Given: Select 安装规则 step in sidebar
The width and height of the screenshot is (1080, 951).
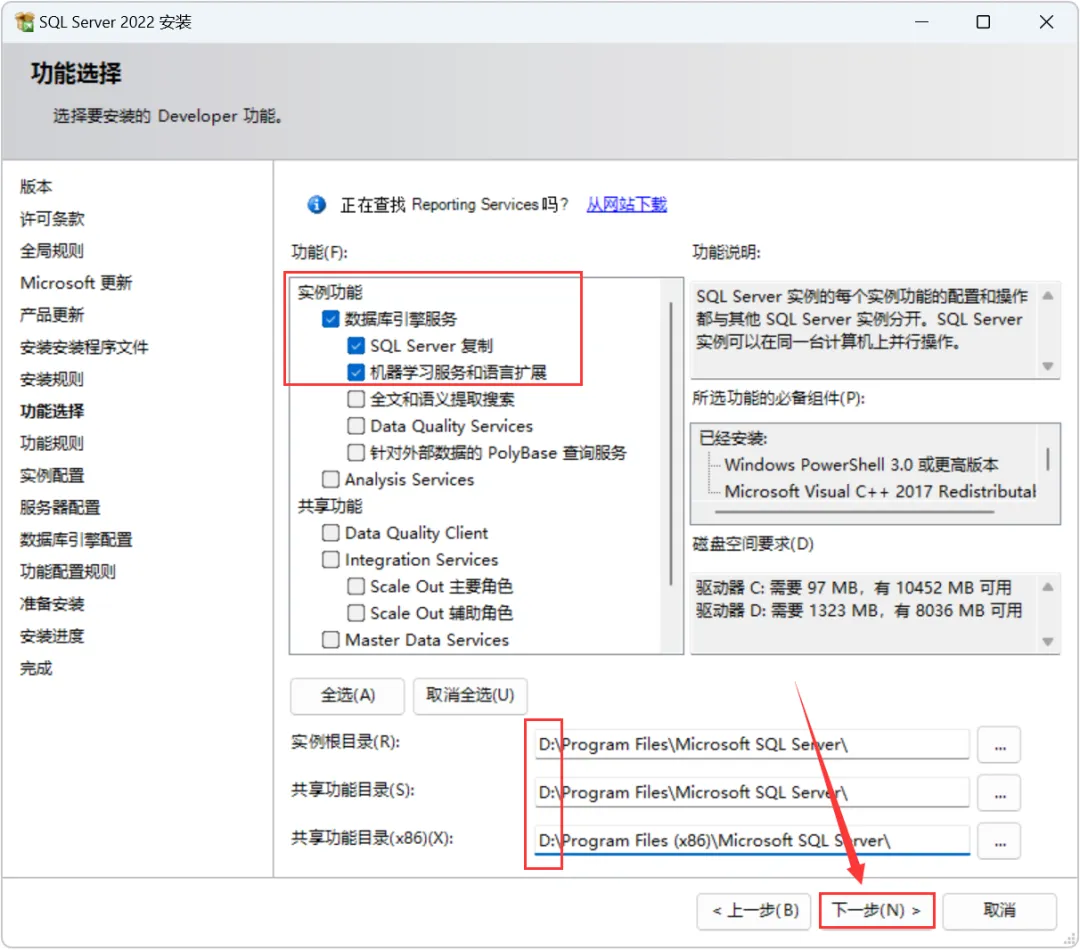Looking at the screenshot, I should pos(52,379).
